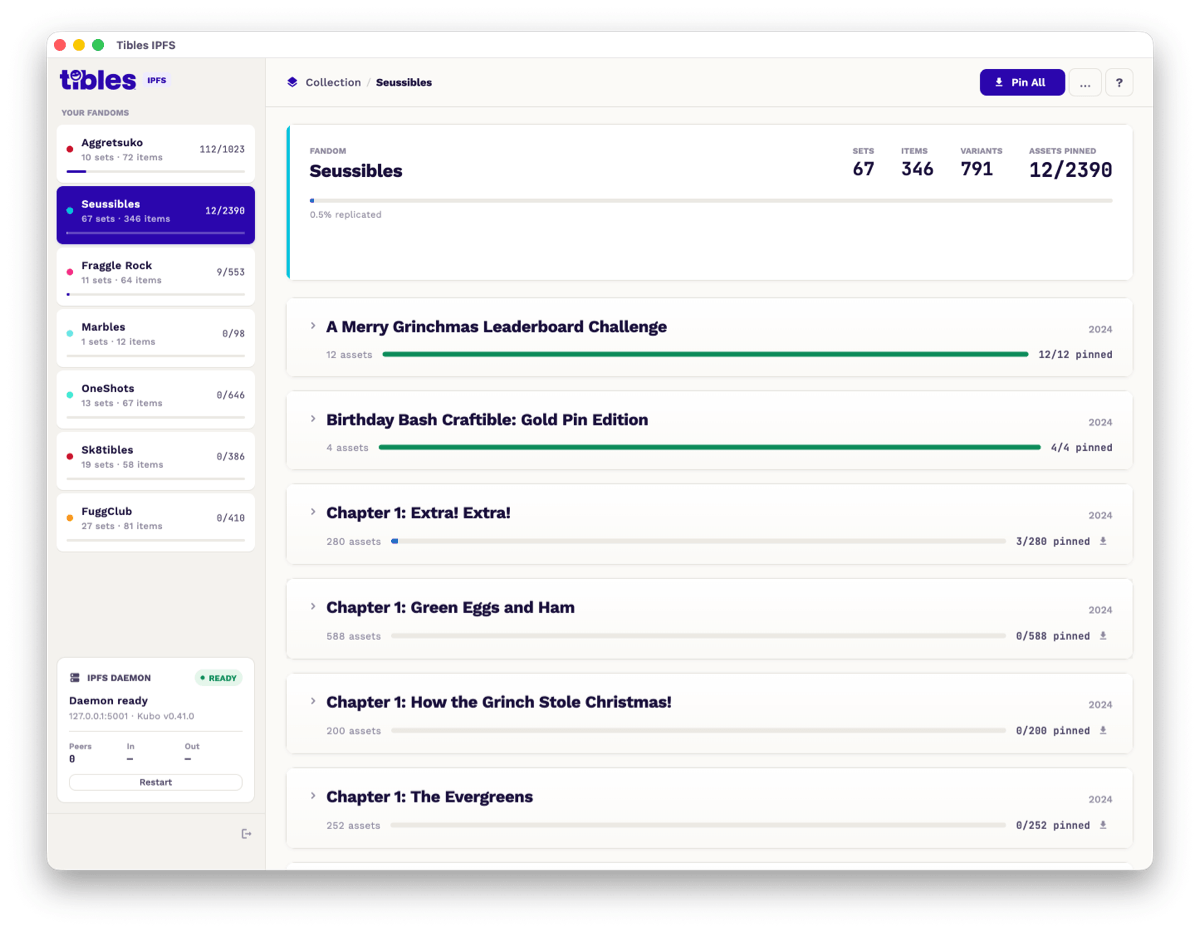Open the Sk8tibles fandom
Viewport: 1200px width, 932px height.
point(156,461)
